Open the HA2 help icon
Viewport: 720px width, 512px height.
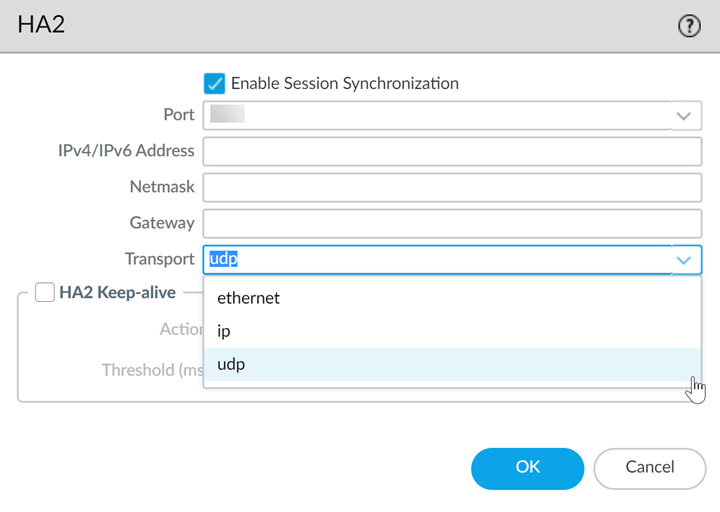click(689, 27)
